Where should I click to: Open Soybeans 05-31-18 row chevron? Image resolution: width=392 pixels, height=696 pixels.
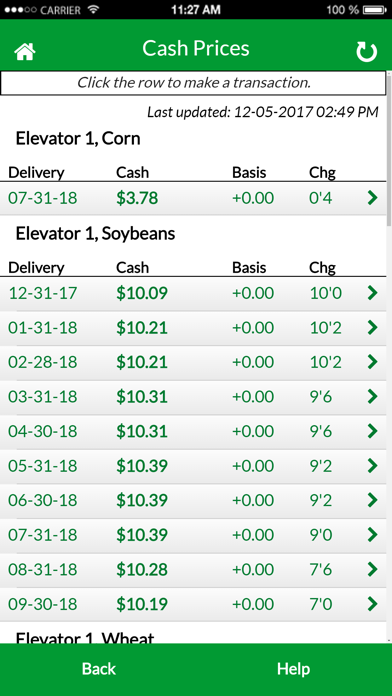(x=372, y=466)
